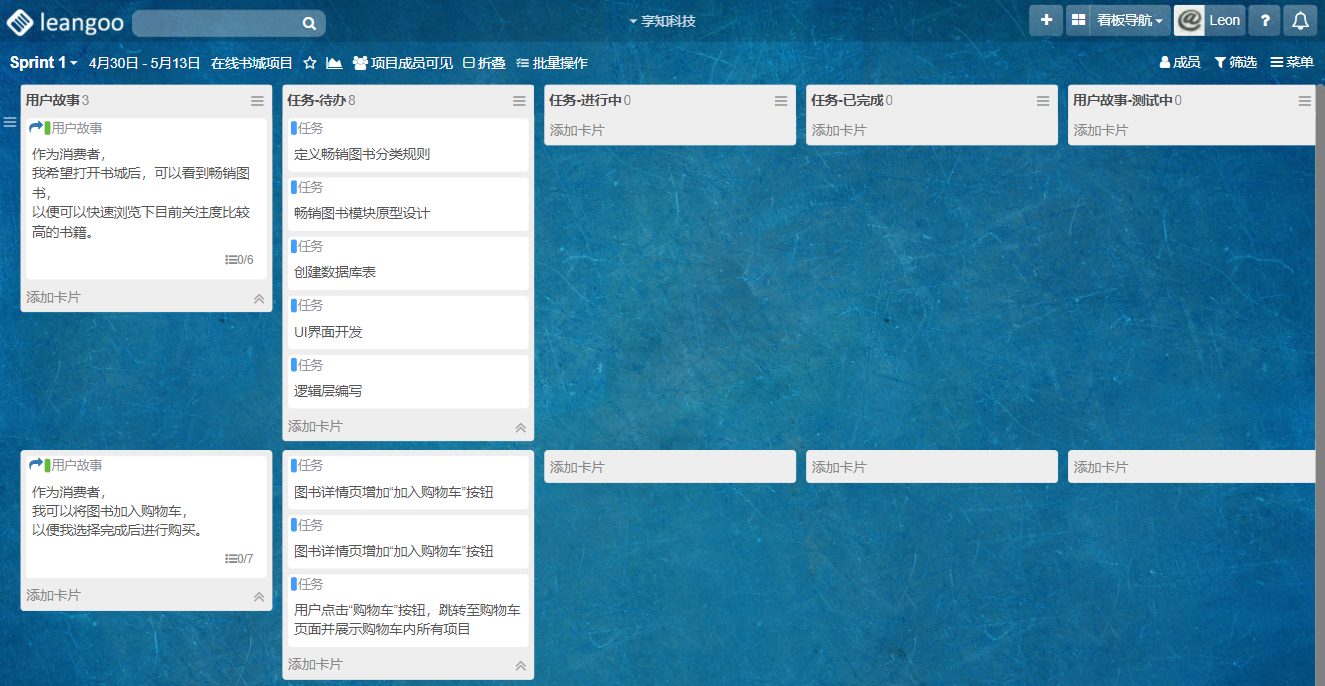Click the question mark help icon
Viewport: 1325px width, 686px height.
point(1264,20)
